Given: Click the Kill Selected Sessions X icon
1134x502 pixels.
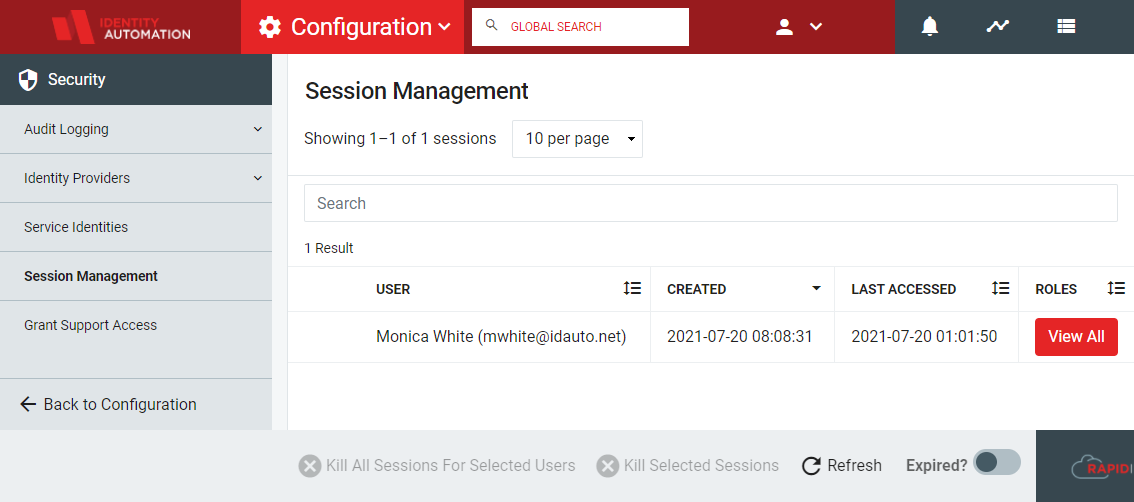Looking at the screenshot, I should point(608,466).
